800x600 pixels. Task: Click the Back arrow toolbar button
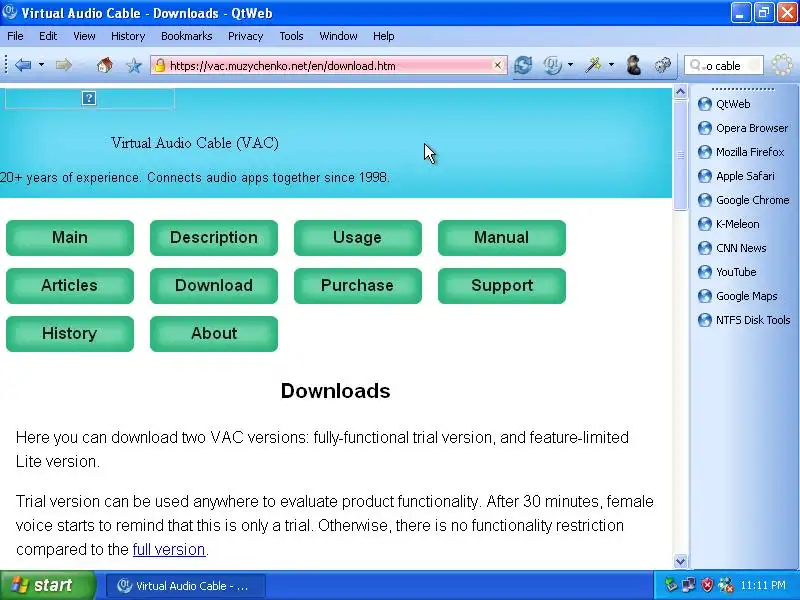point(23,65)
